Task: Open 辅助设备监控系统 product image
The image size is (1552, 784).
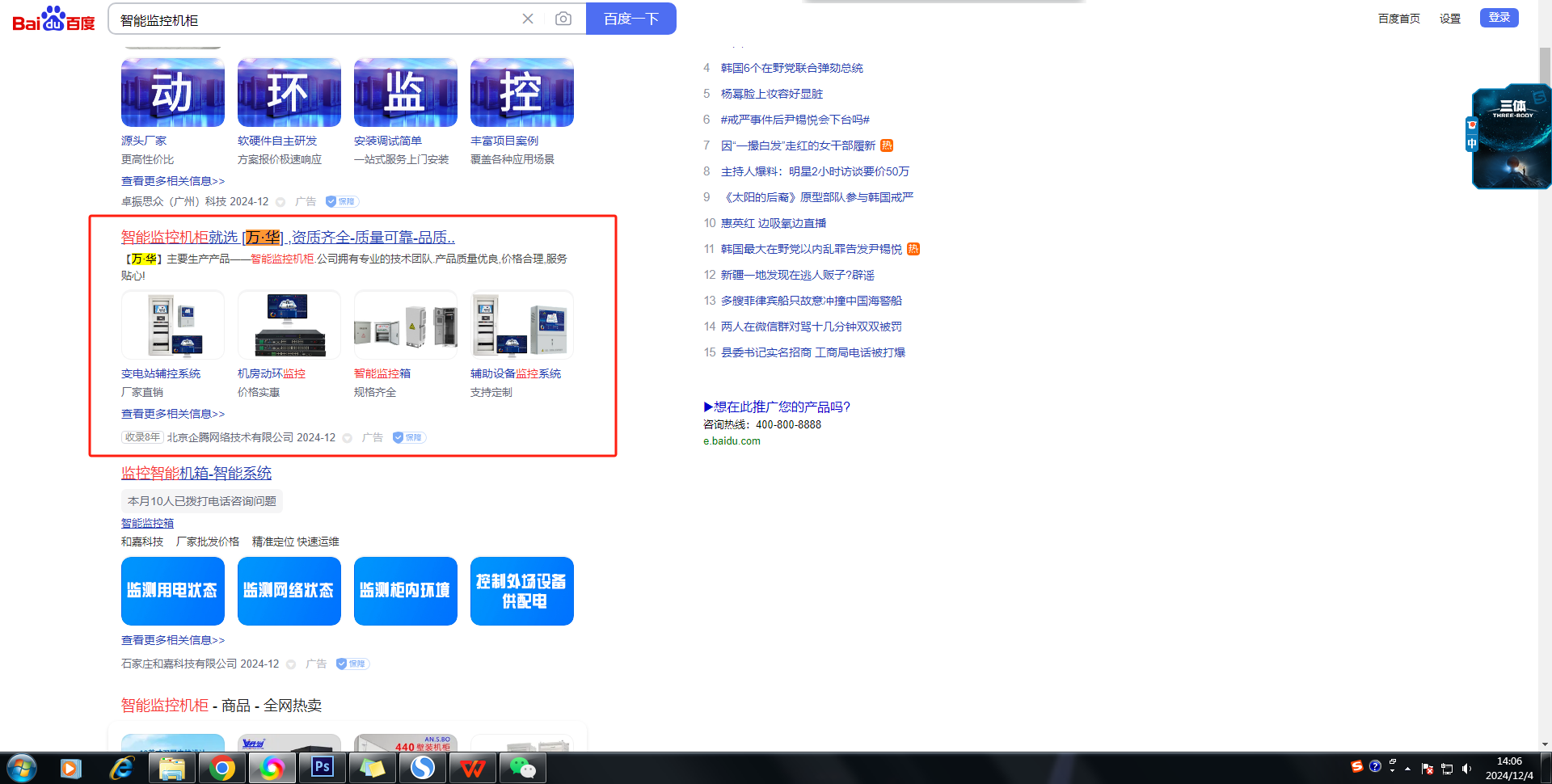Action: coord(522,325)
